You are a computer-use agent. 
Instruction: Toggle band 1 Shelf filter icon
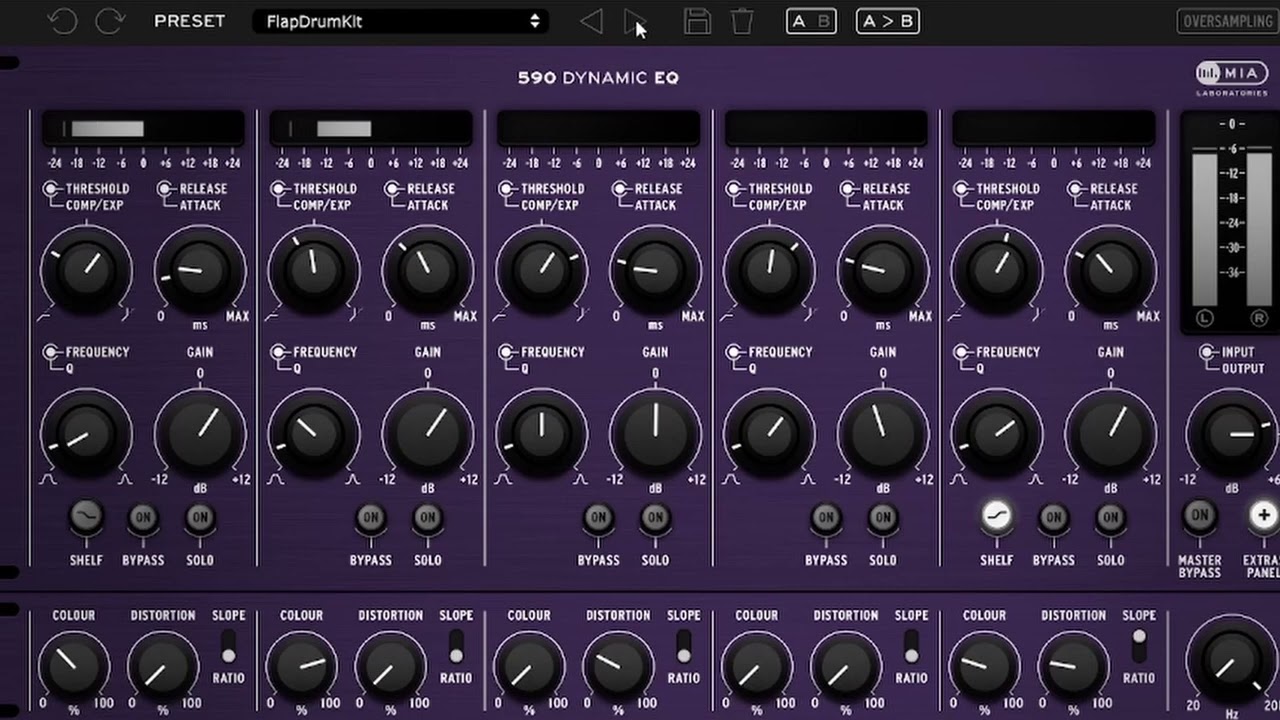click(86, 517)
